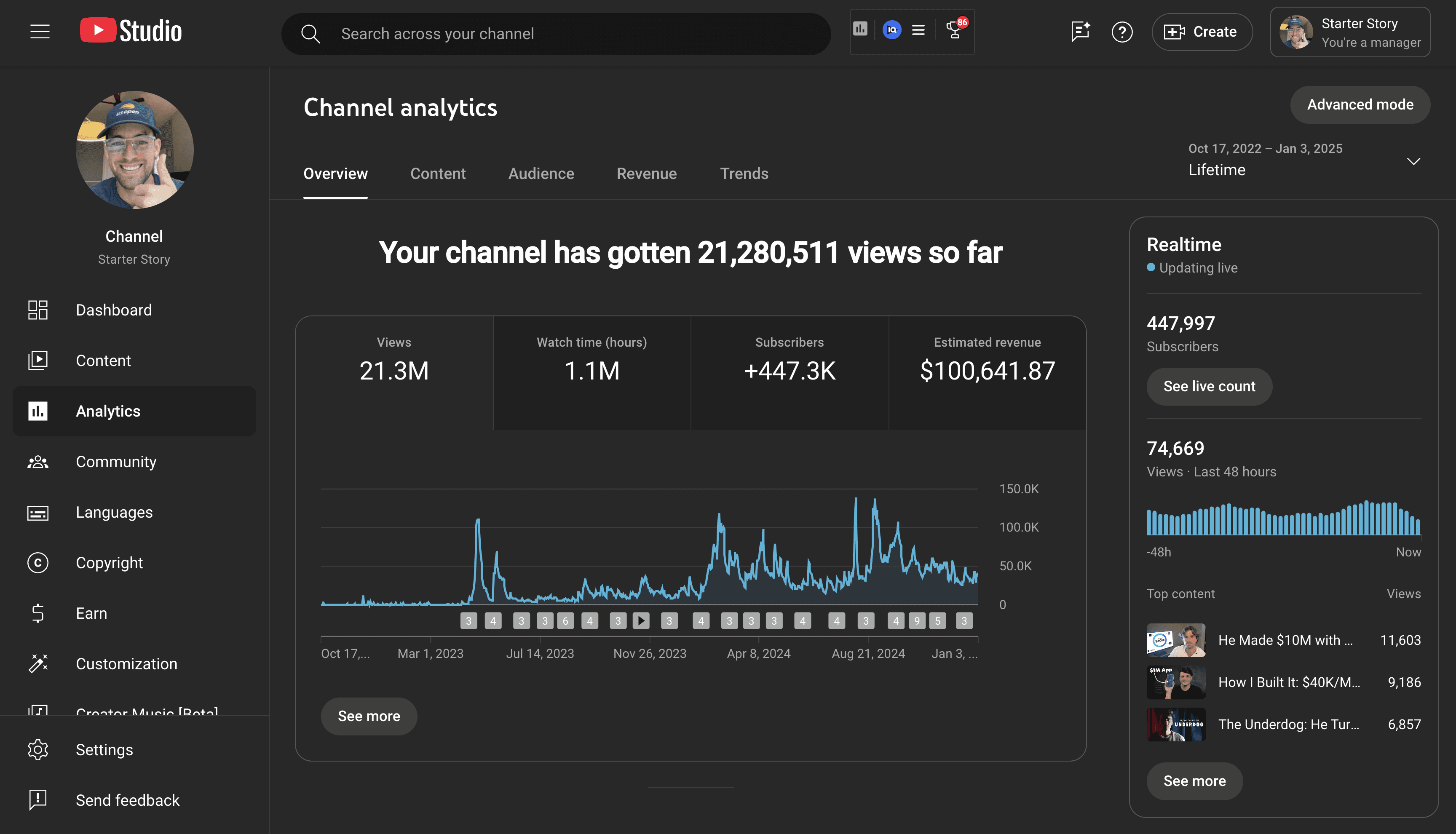This screenshot has width=1456, height=834.
Task: Click the "Oct 17, 2022 – Jan 3, 2025" date text
Action: (1265, 149)
